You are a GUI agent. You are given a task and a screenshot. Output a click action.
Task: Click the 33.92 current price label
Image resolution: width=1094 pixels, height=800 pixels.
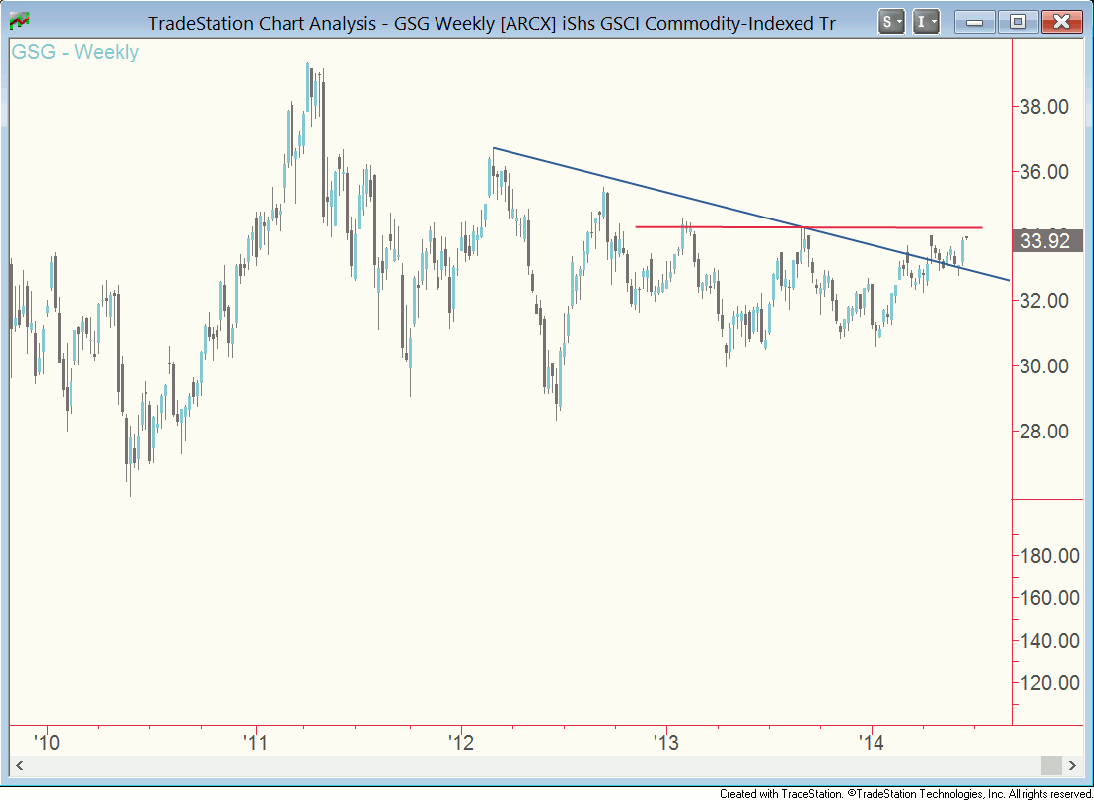click(1047, 240)
